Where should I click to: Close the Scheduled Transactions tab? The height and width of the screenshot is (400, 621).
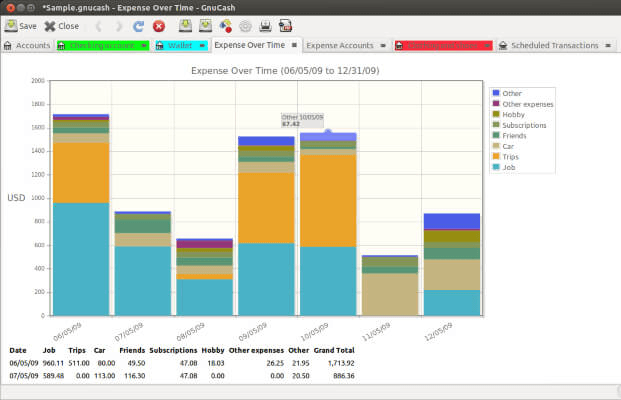point(608,46)
